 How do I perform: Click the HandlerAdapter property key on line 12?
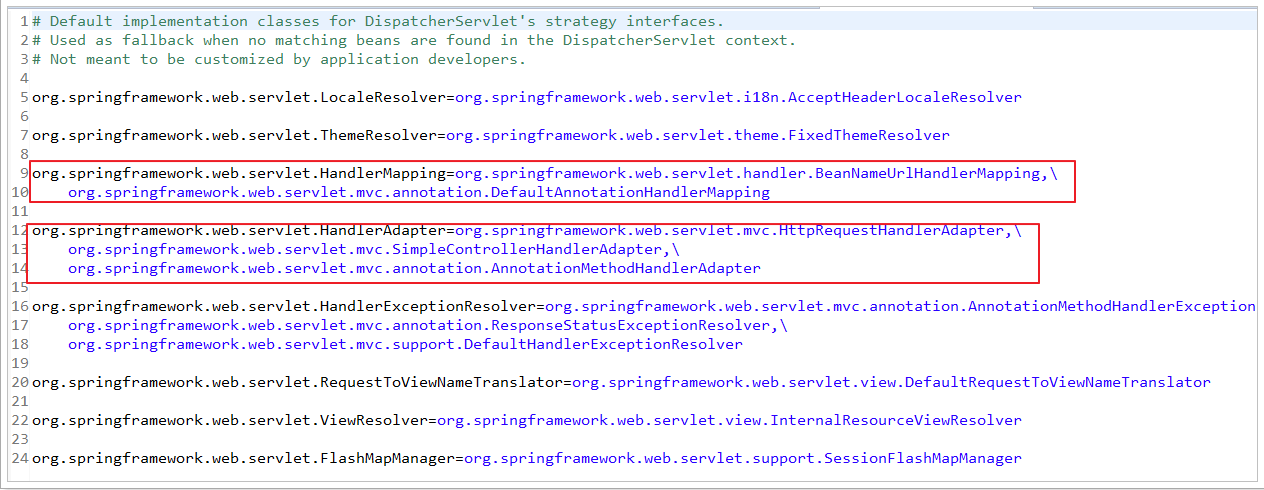click(x=239, y=230)
